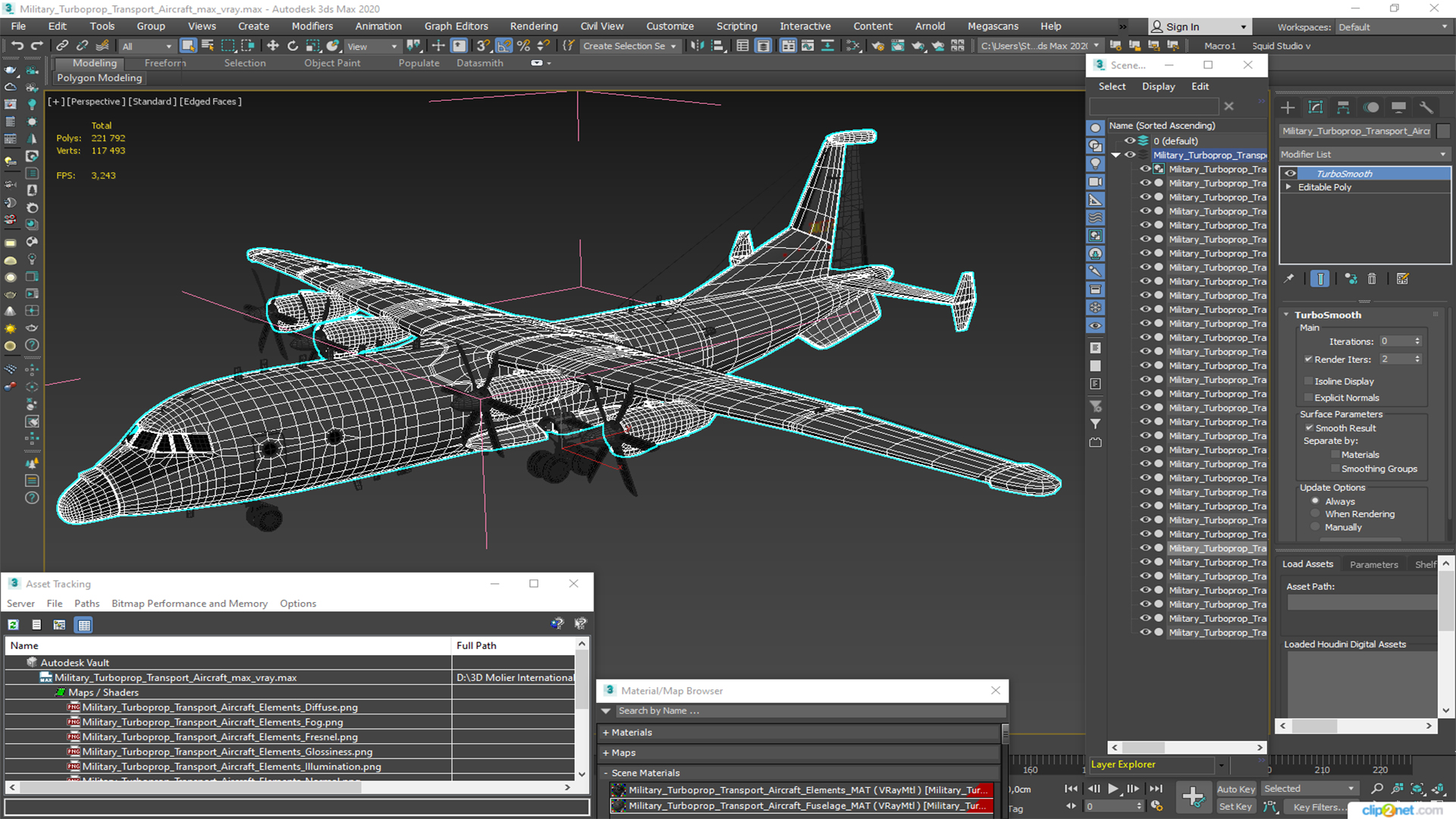1456x819 pixels.
Task: Open the Motion command panel tab
Action: click(1371, 108)
